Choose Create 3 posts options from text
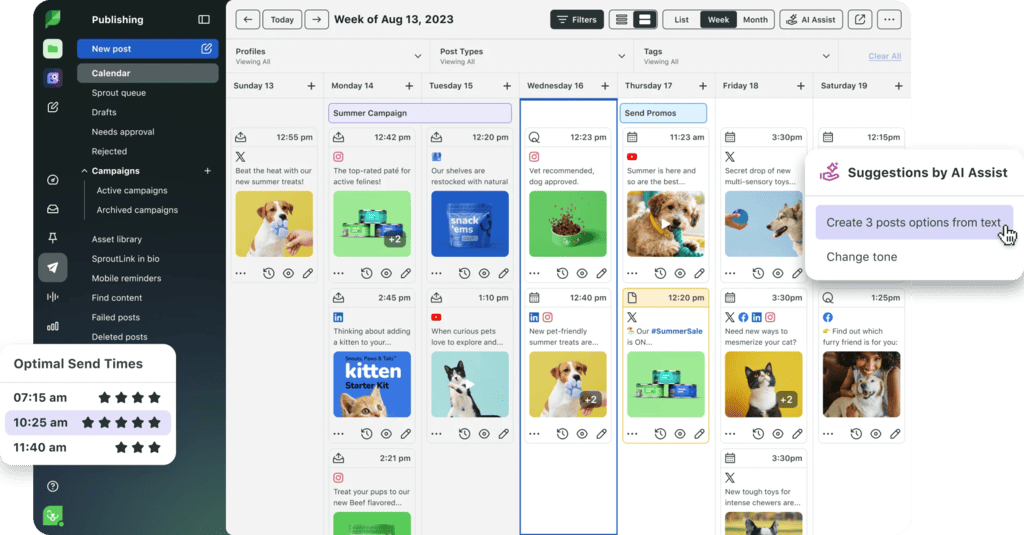This screenshot has width=1024, height=535. coord(914,222)
